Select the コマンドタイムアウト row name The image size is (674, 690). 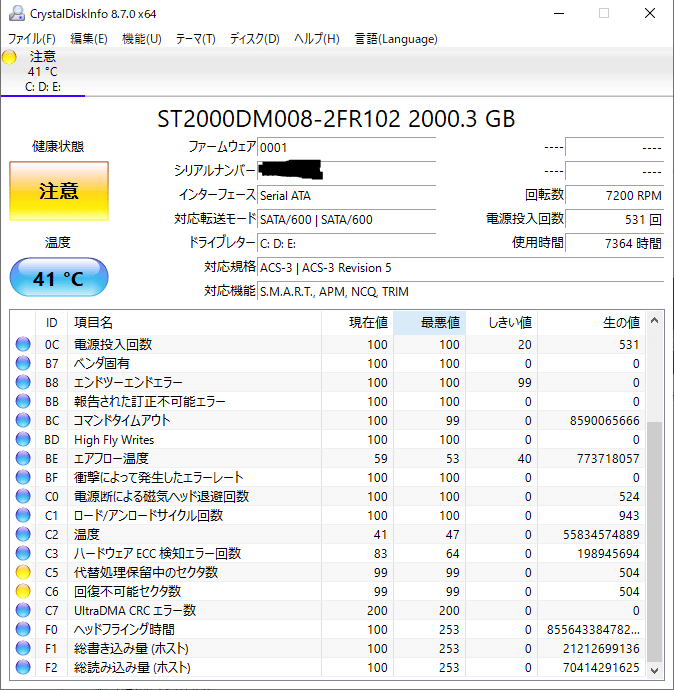122,420
